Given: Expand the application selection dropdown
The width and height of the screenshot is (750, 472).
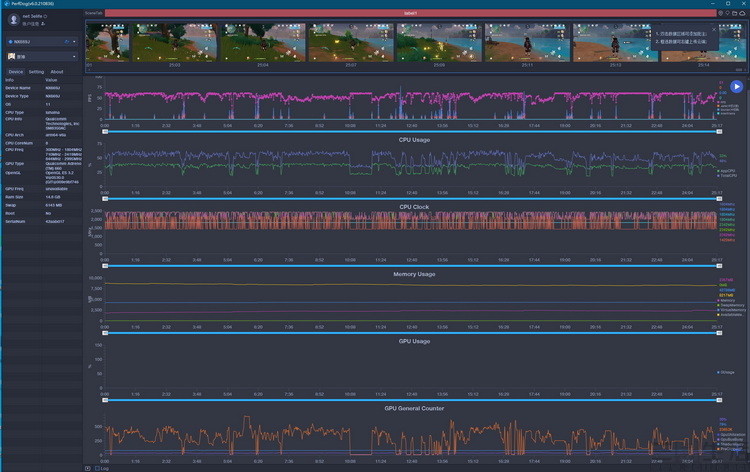Looking at the screenshot, I should [x=74, y=57].
